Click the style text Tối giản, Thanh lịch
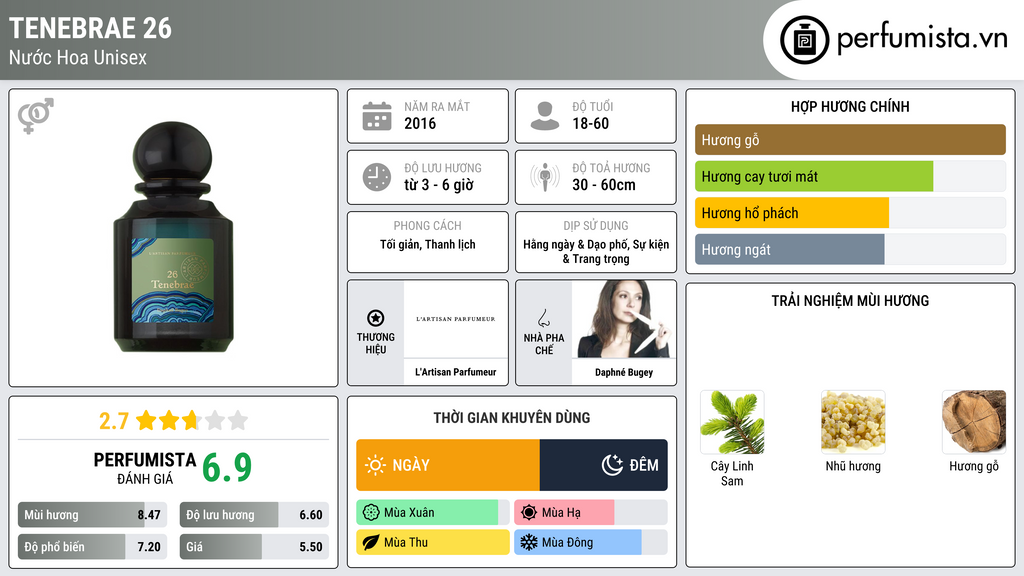1024x576 pixels. point(428,244)
